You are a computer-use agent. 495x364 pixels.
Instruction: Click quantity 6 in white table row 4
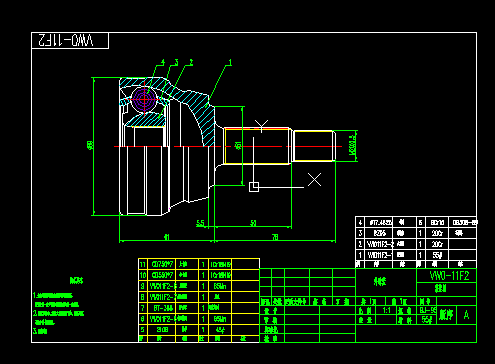pos(420,222)
